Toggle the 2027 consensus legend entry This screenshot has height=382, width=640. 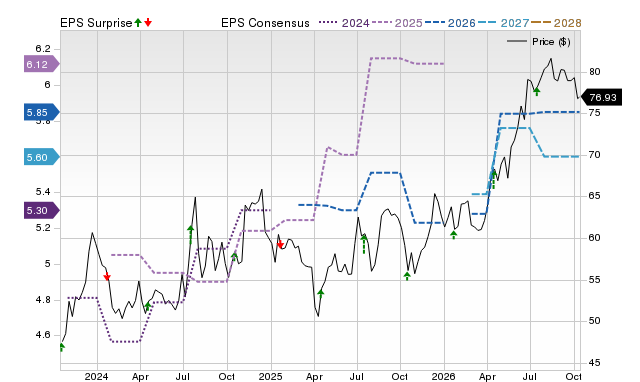tap(503, 23)
